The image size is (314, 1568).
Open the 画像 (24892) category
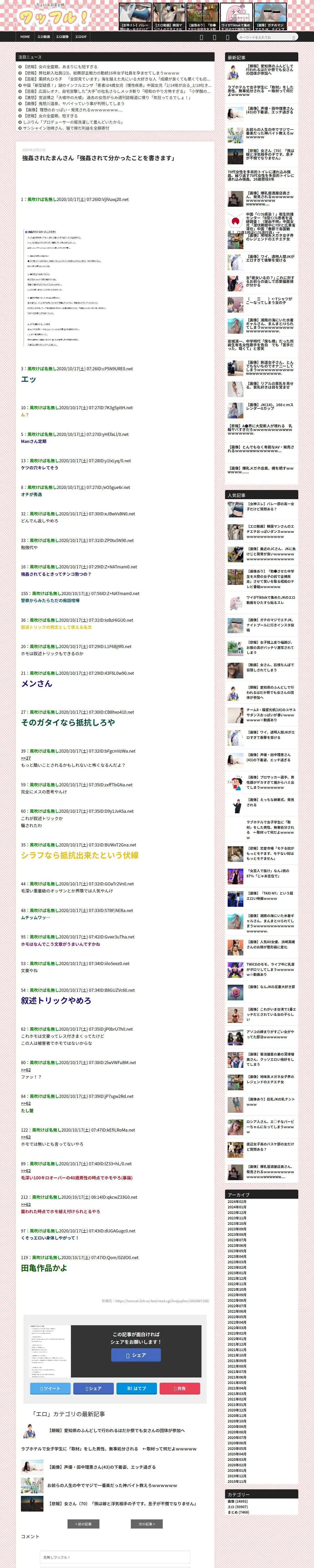click(238, 1501)
